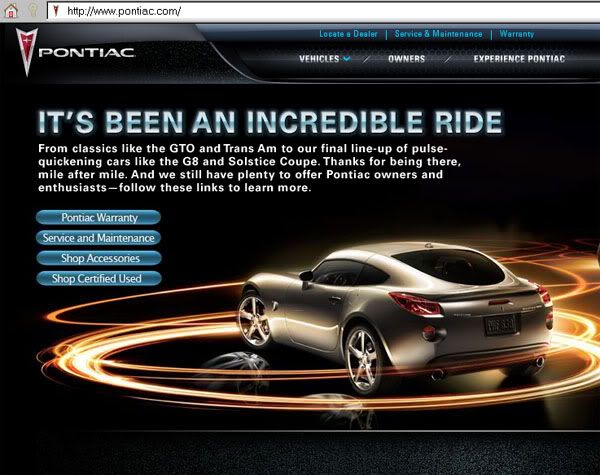Click the Solstice Coupe car image
Screen dimensions: 600x475
tap(394, 316)
